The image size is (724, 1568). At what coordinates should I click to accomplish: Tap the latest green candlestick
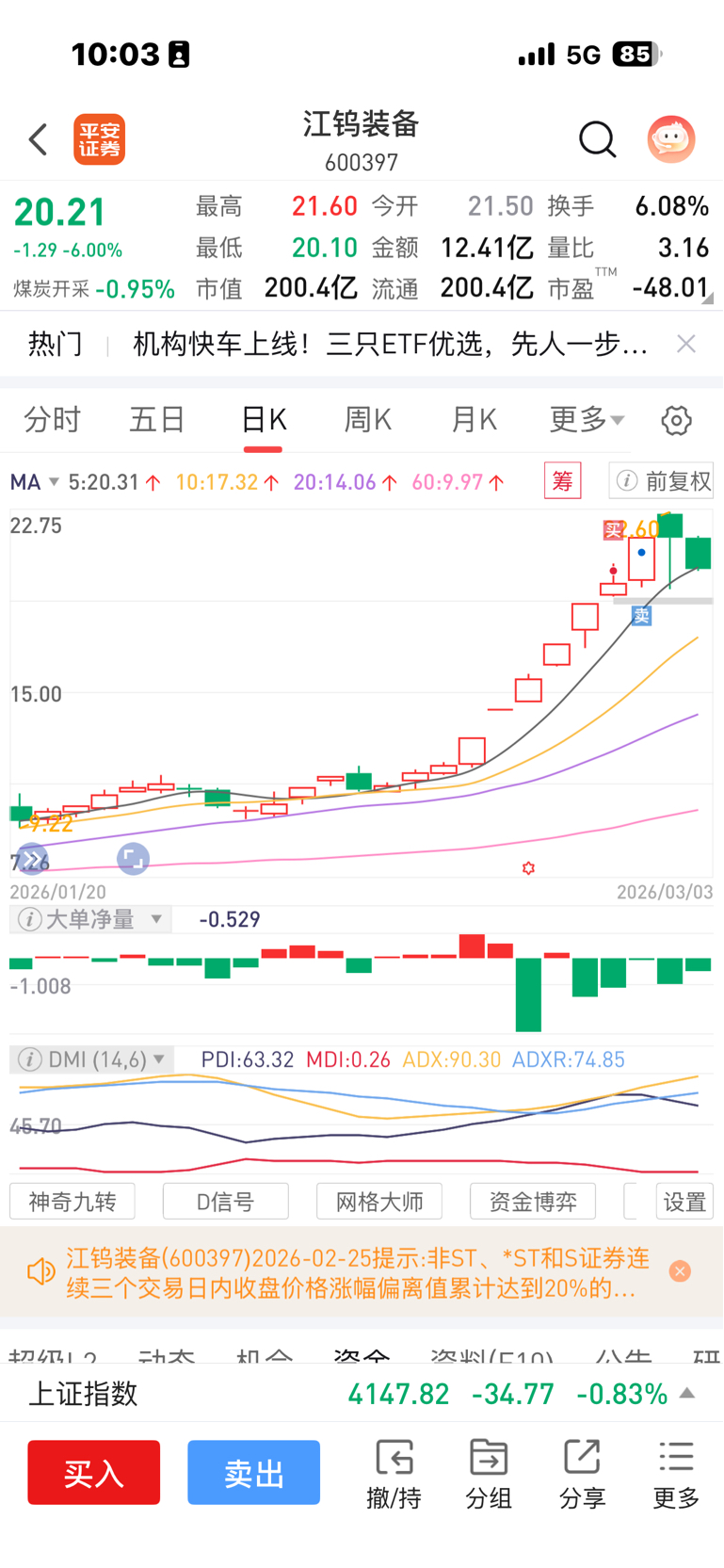coord(699,552)
